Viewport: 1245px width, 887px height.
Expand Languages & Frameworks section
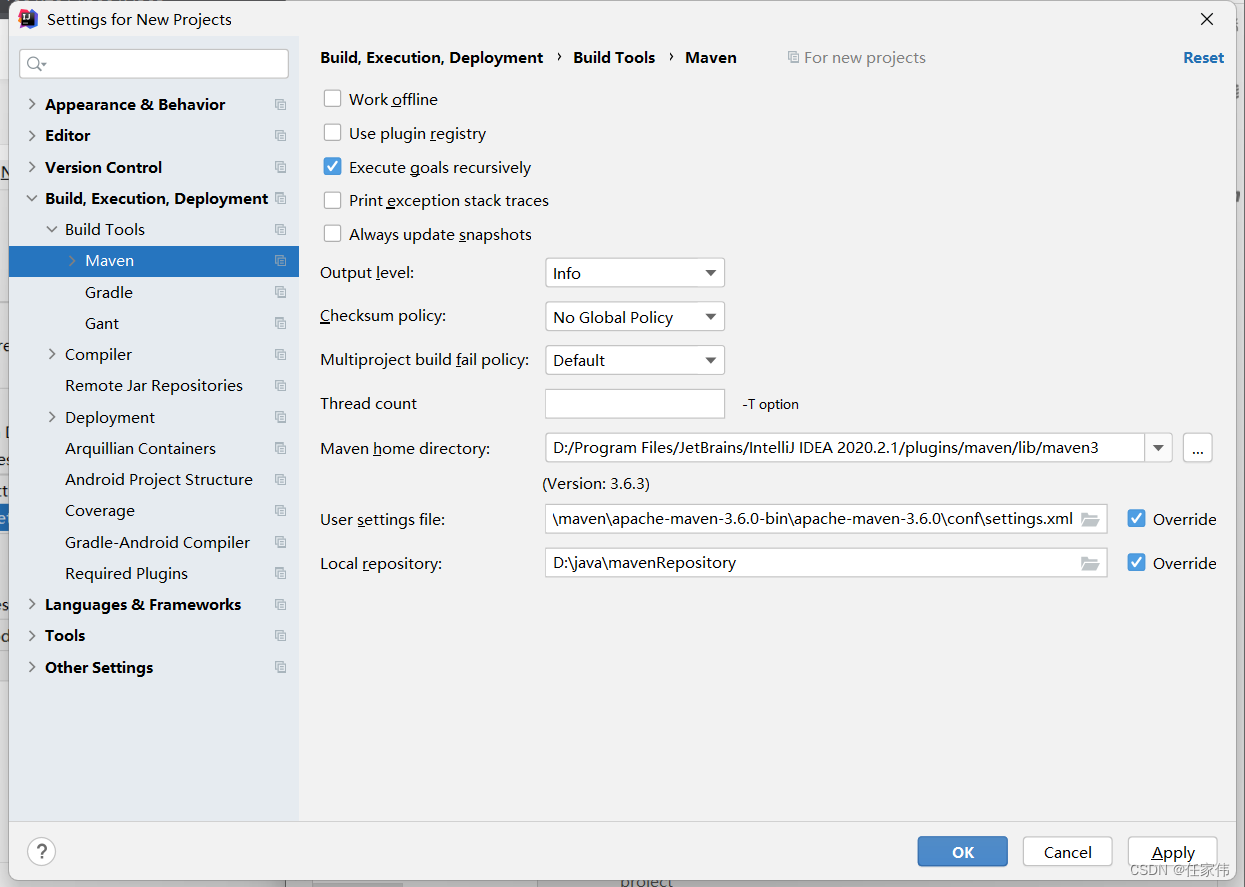point(32,604)
